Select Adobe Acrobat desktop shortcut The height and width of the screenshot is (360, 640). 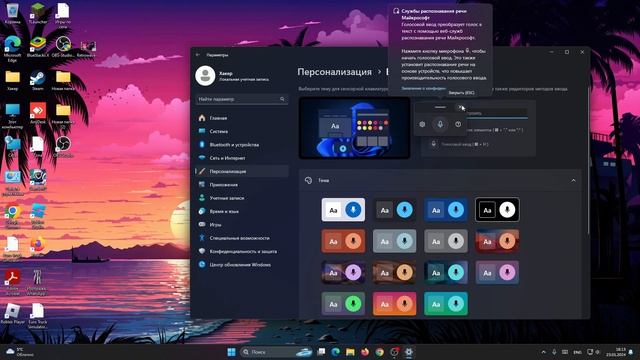tap(12, 282)
